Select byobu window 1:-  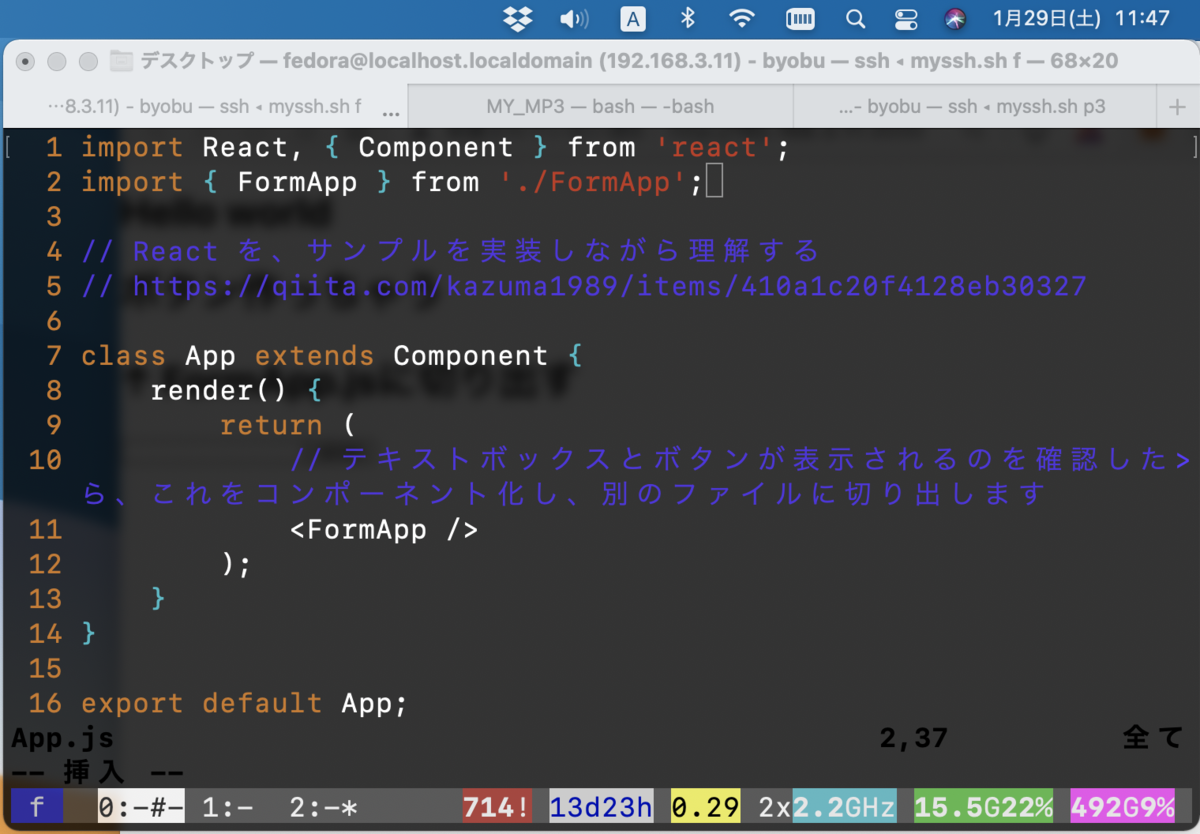228,806
